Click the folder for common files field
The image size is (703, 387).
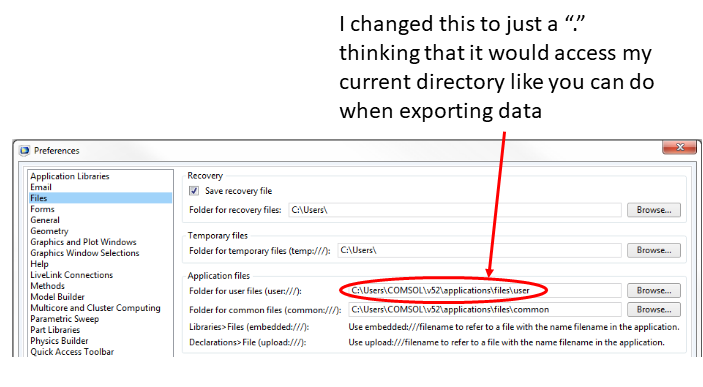pos(485,309)
